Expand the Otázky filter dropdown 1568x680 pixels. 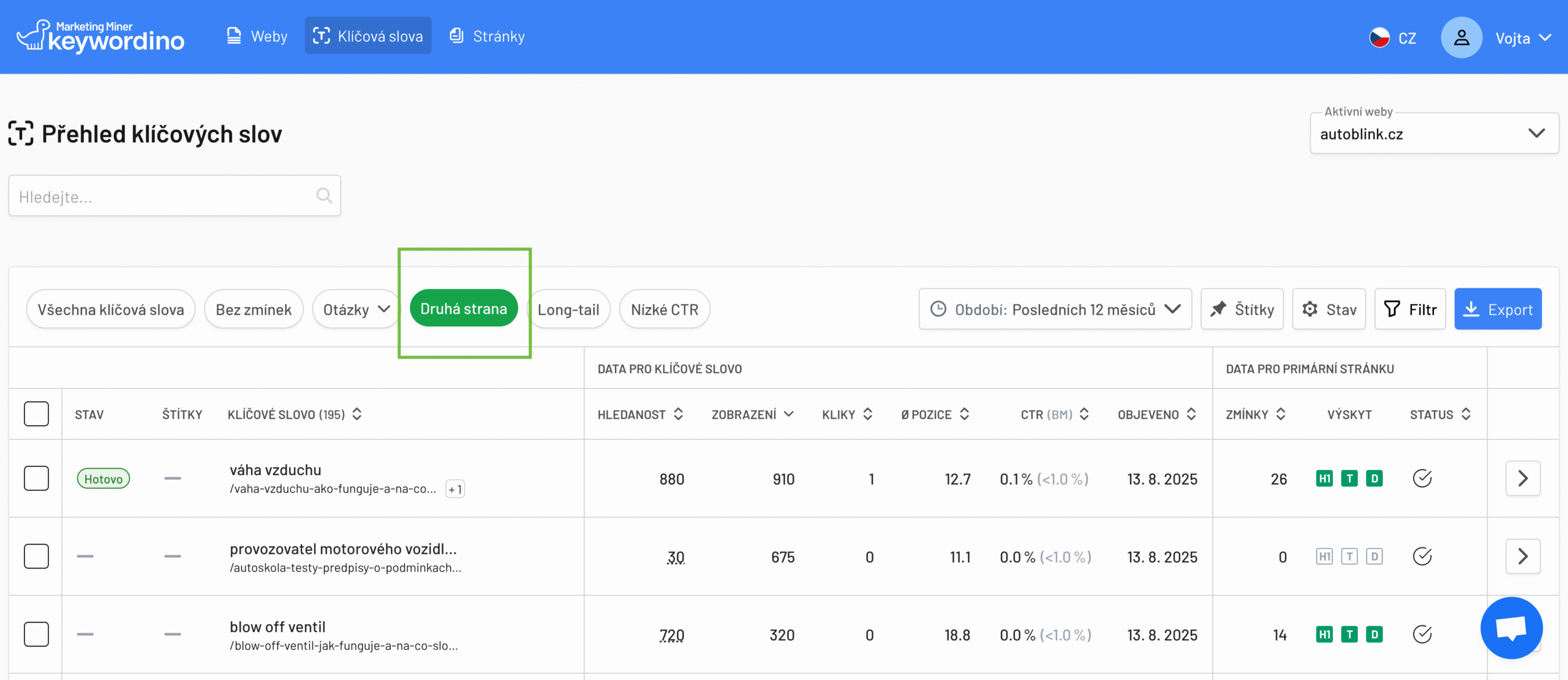tap(356, 310)
